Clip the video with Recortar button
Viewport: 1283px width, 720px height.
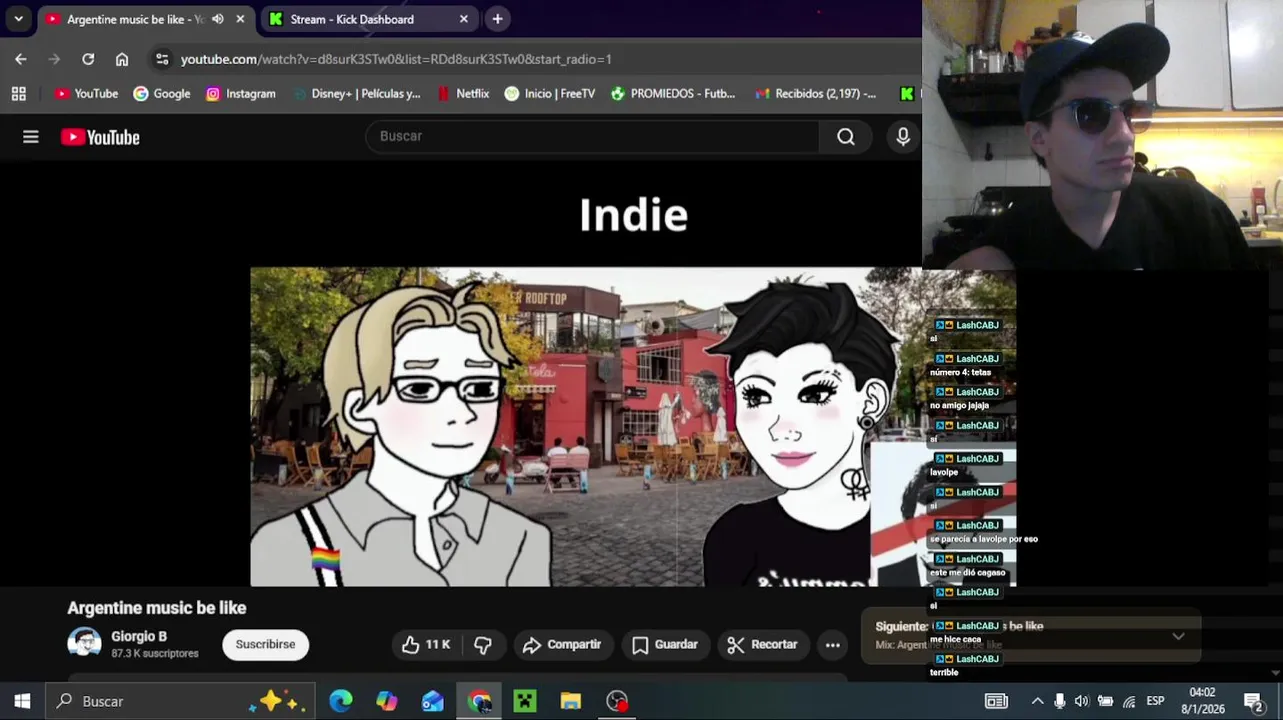click(762, 645)
